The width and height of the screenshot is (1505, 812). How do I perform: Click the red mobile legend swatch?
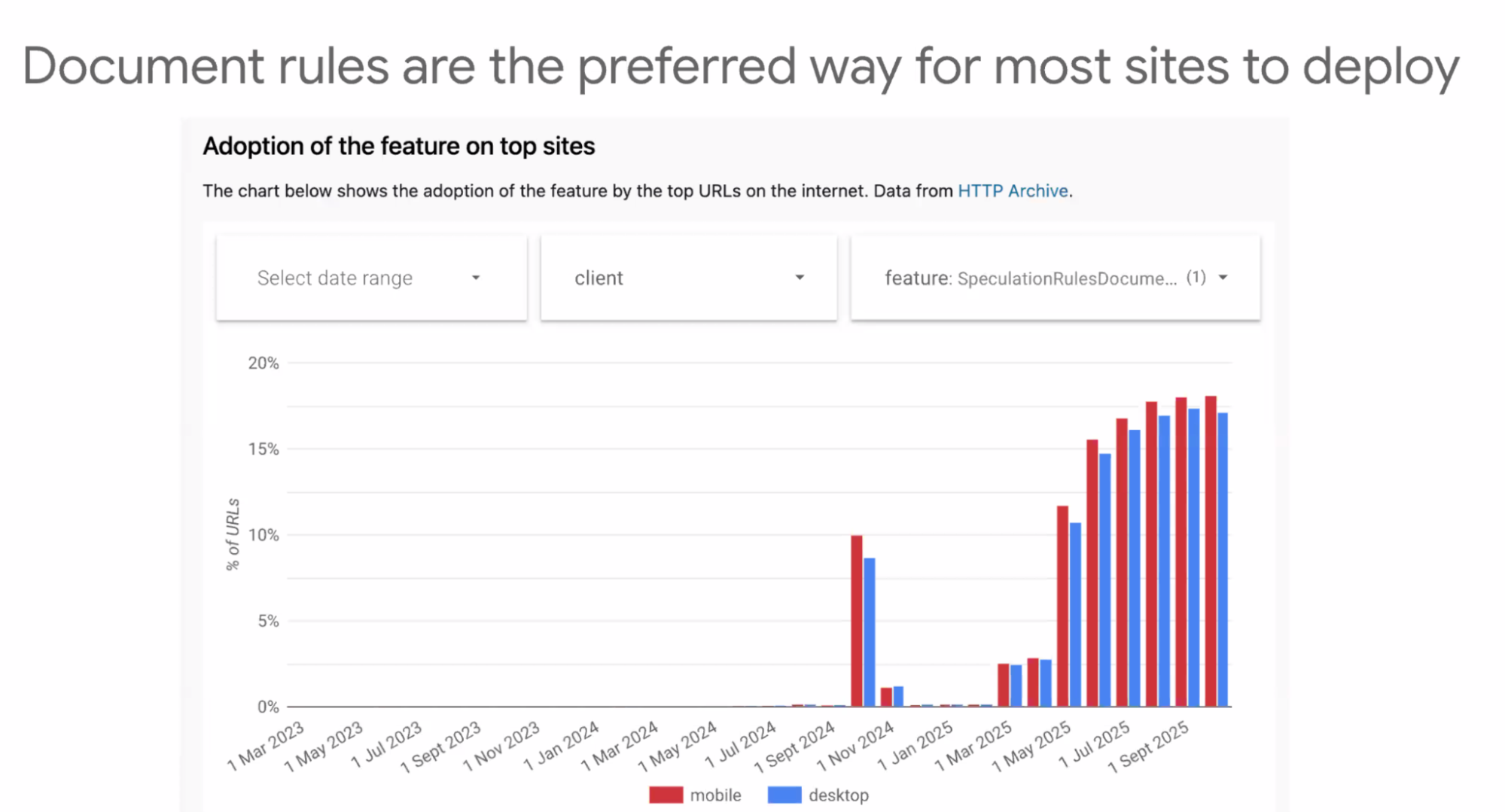[x=666, y=795]
